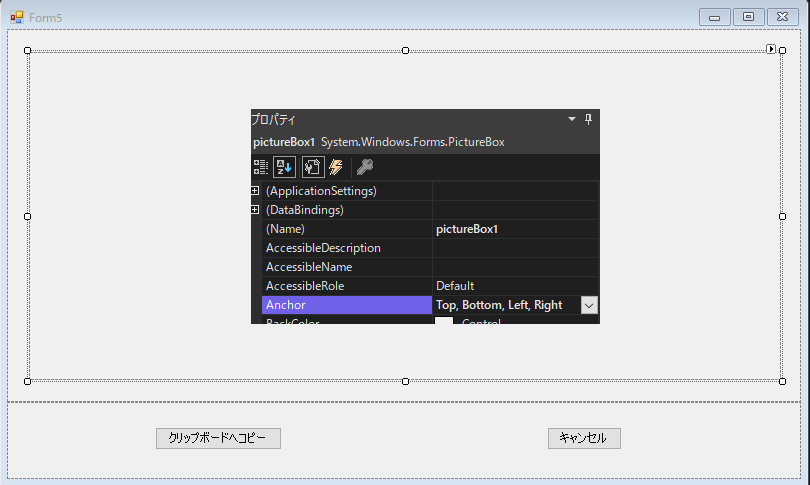
Task: Maximize the Form5 window
Action: click(749, 17)
